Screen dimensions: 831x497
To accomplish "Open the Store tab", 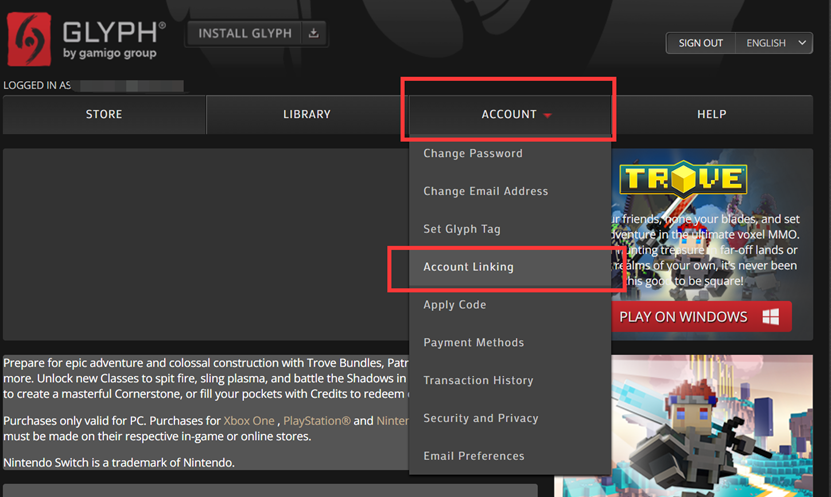I will (x=104, y=114).
